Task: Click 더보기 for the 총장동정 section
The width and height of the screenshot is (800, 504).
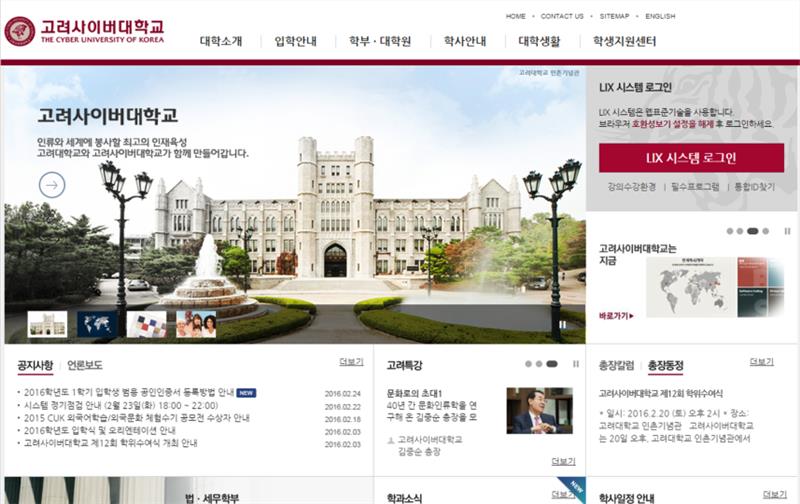Action: tap(762, 362)
